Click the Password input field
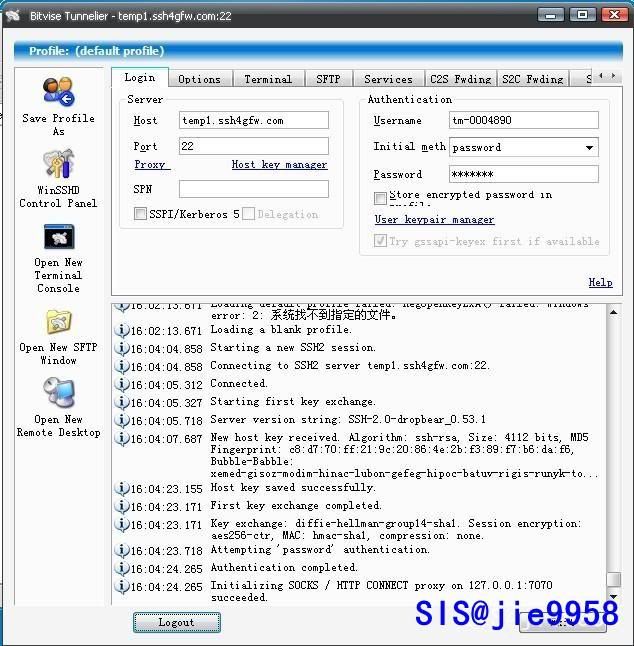Image resolution: width=634 pixels, height=646 pixels. (x=524, y=174)
